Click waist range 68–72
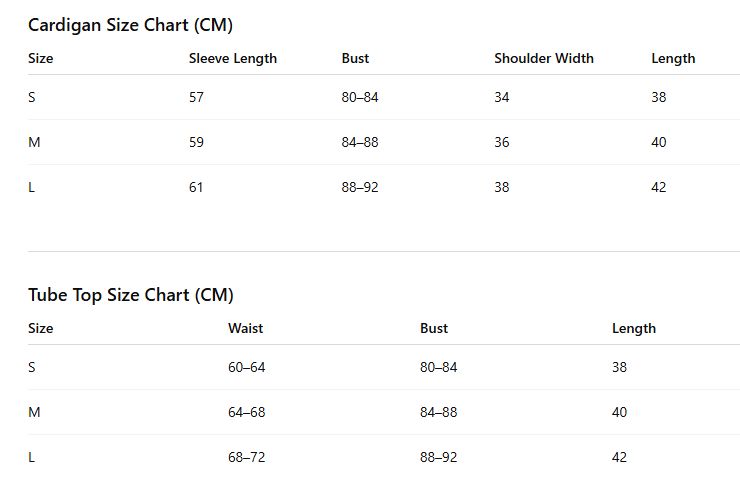740x495 pixels. click(246, 457)
